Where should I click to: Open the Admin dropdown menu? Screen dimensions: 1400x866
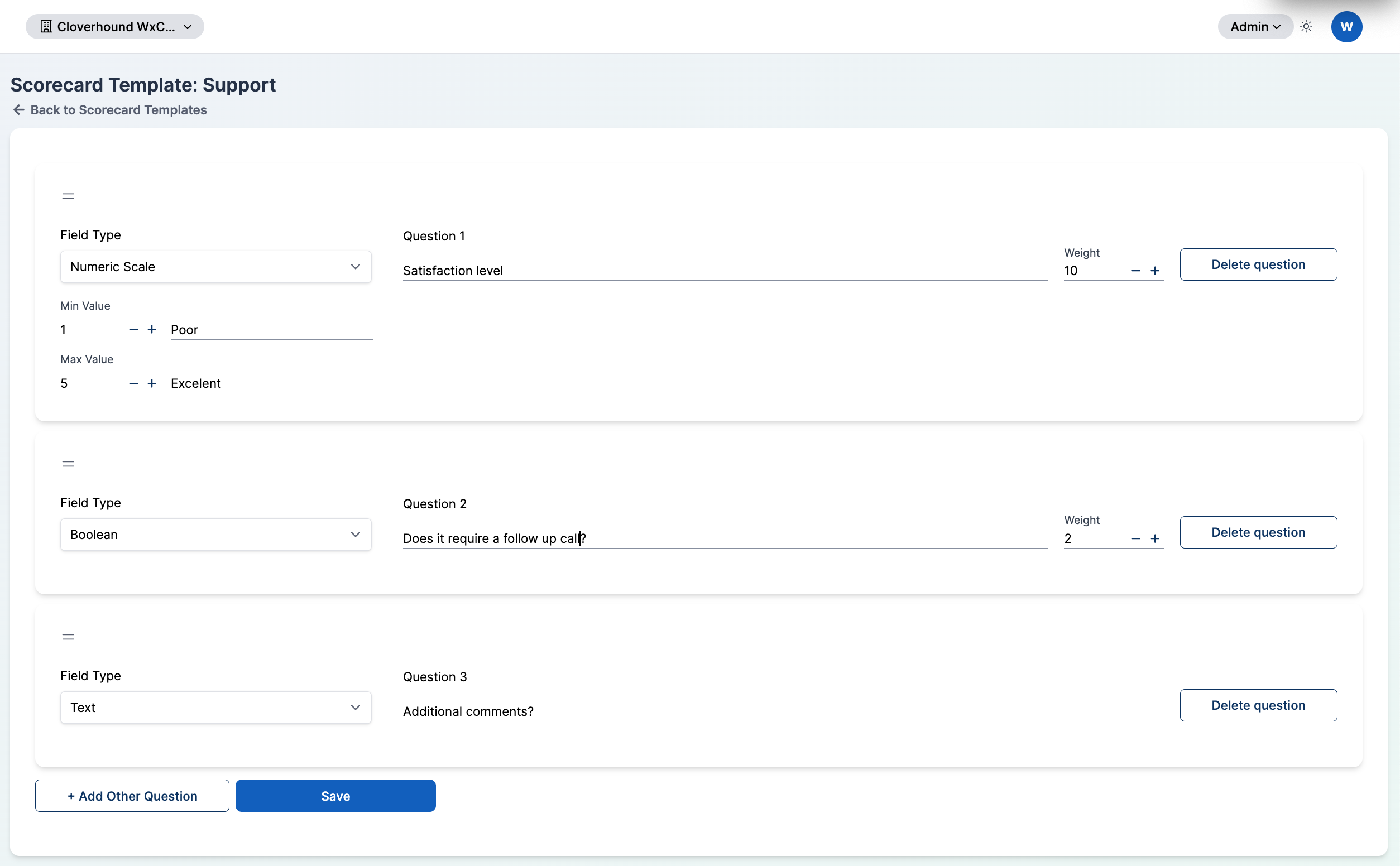click(x=1254, y=26)
